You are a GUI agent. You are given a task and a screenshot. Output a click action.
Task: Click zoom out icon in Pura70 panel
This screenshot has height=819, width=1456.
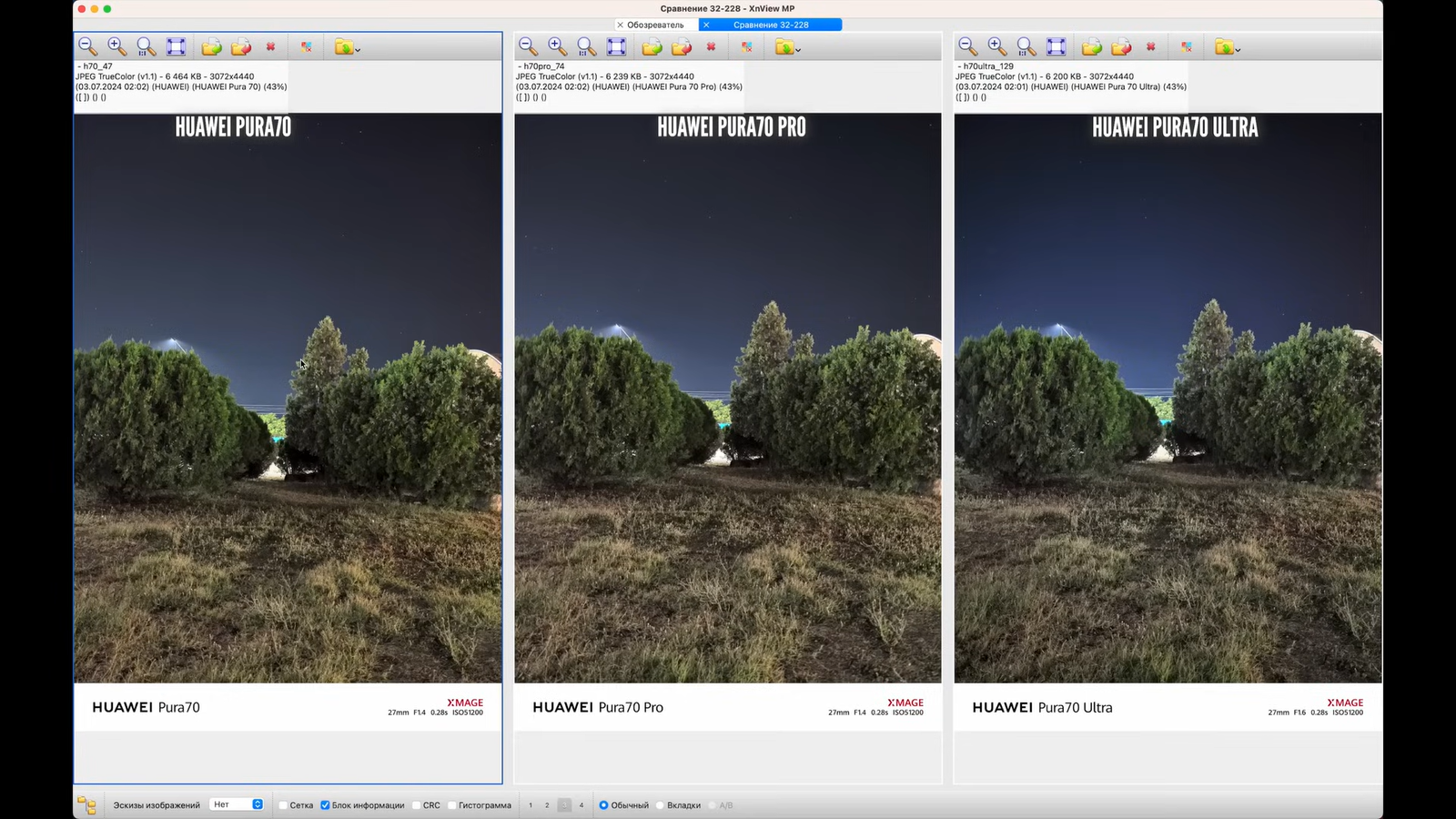pos(87,46)
